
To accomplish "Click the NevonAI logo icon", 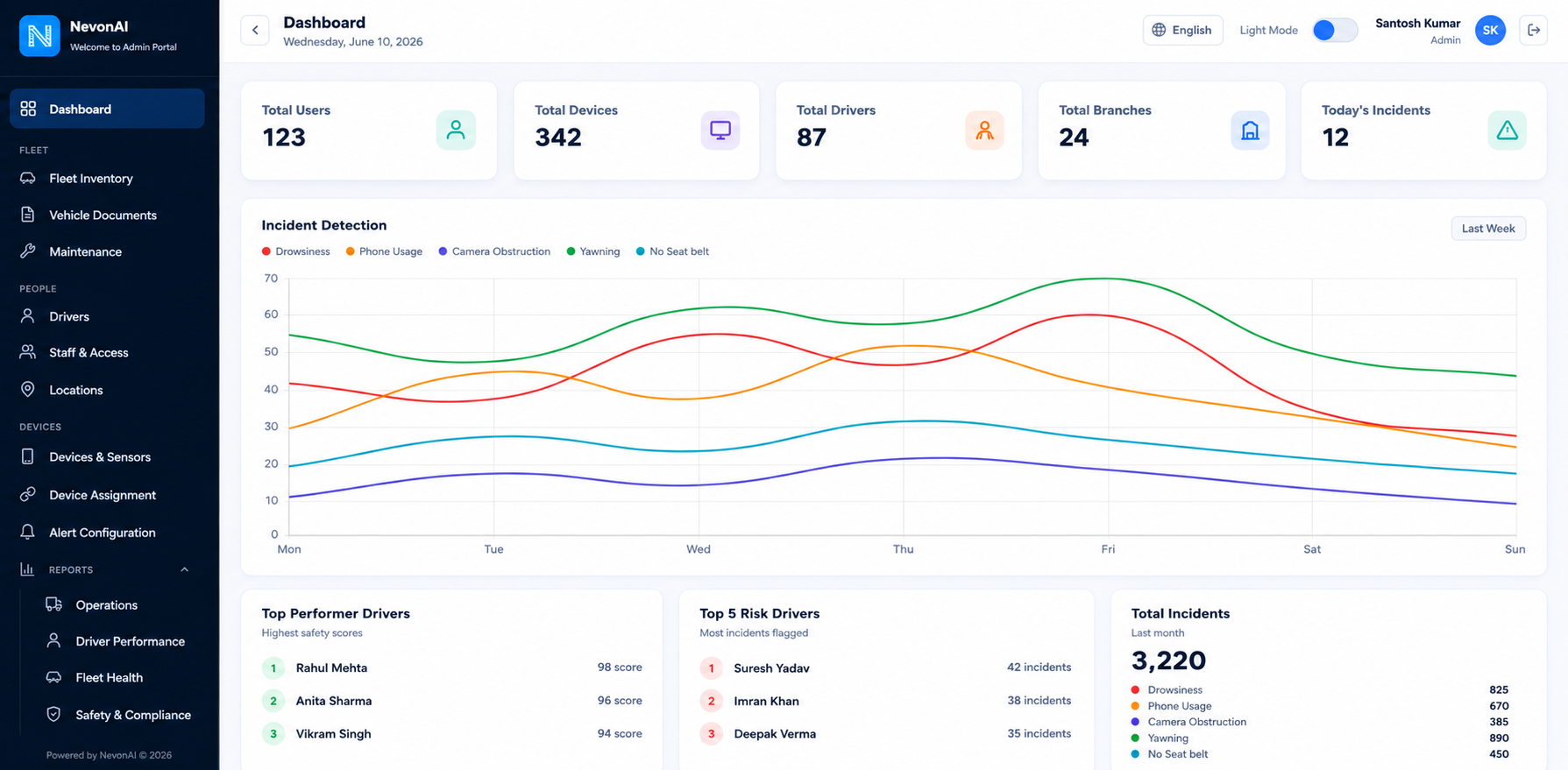I will tap(39, 36).
